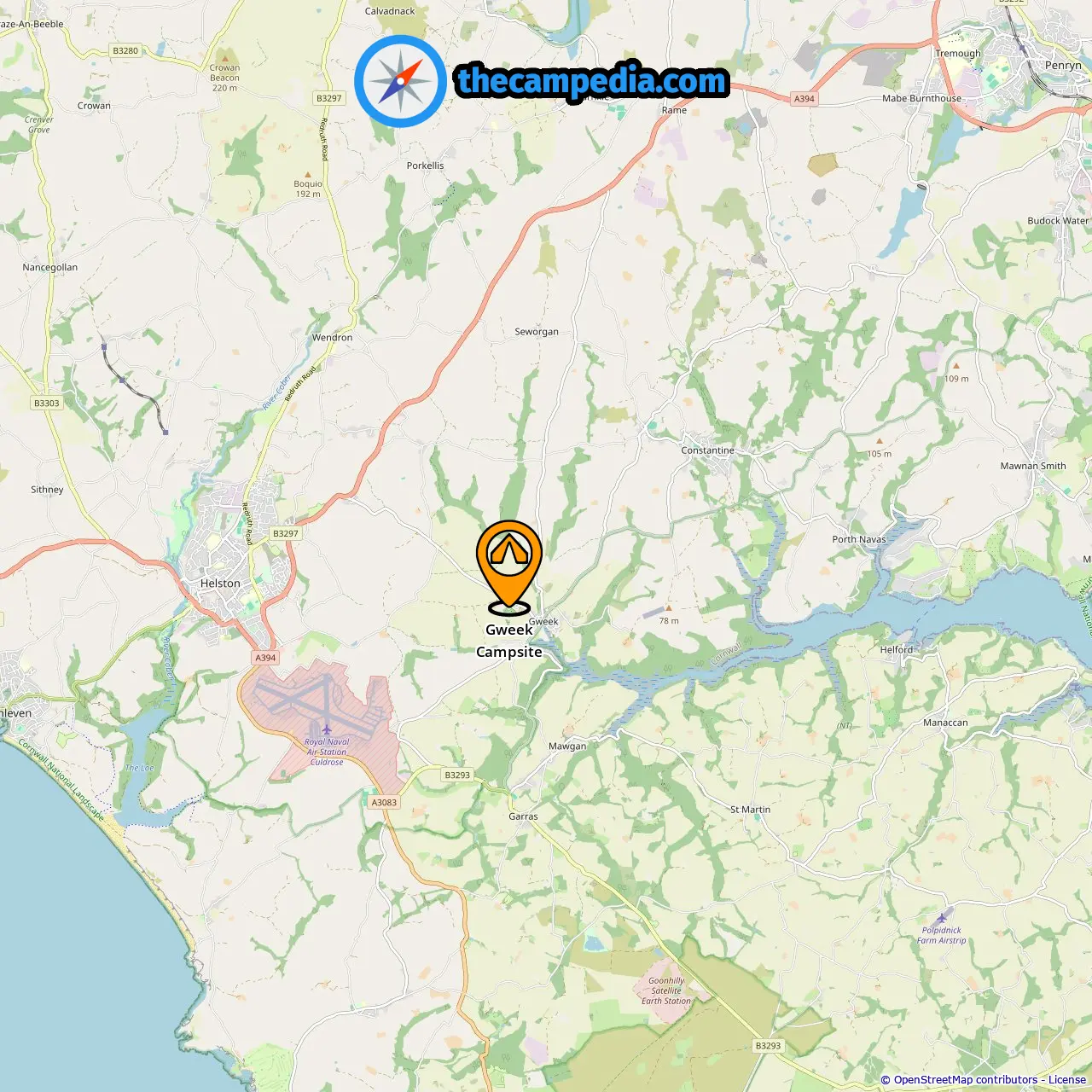The width and height of the screenshot is (1092, 1092).
Task: Open thecampedia.com logo text
Action: [x=593, y=81]
